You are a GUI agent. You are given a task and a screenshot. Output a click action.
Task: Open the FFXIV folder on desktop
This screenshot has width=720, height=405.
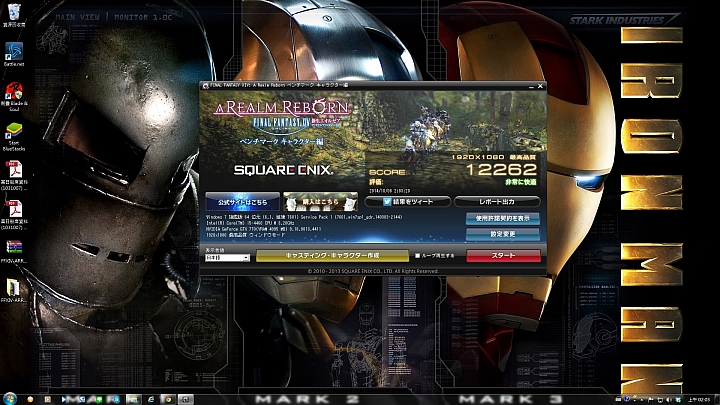14,290
